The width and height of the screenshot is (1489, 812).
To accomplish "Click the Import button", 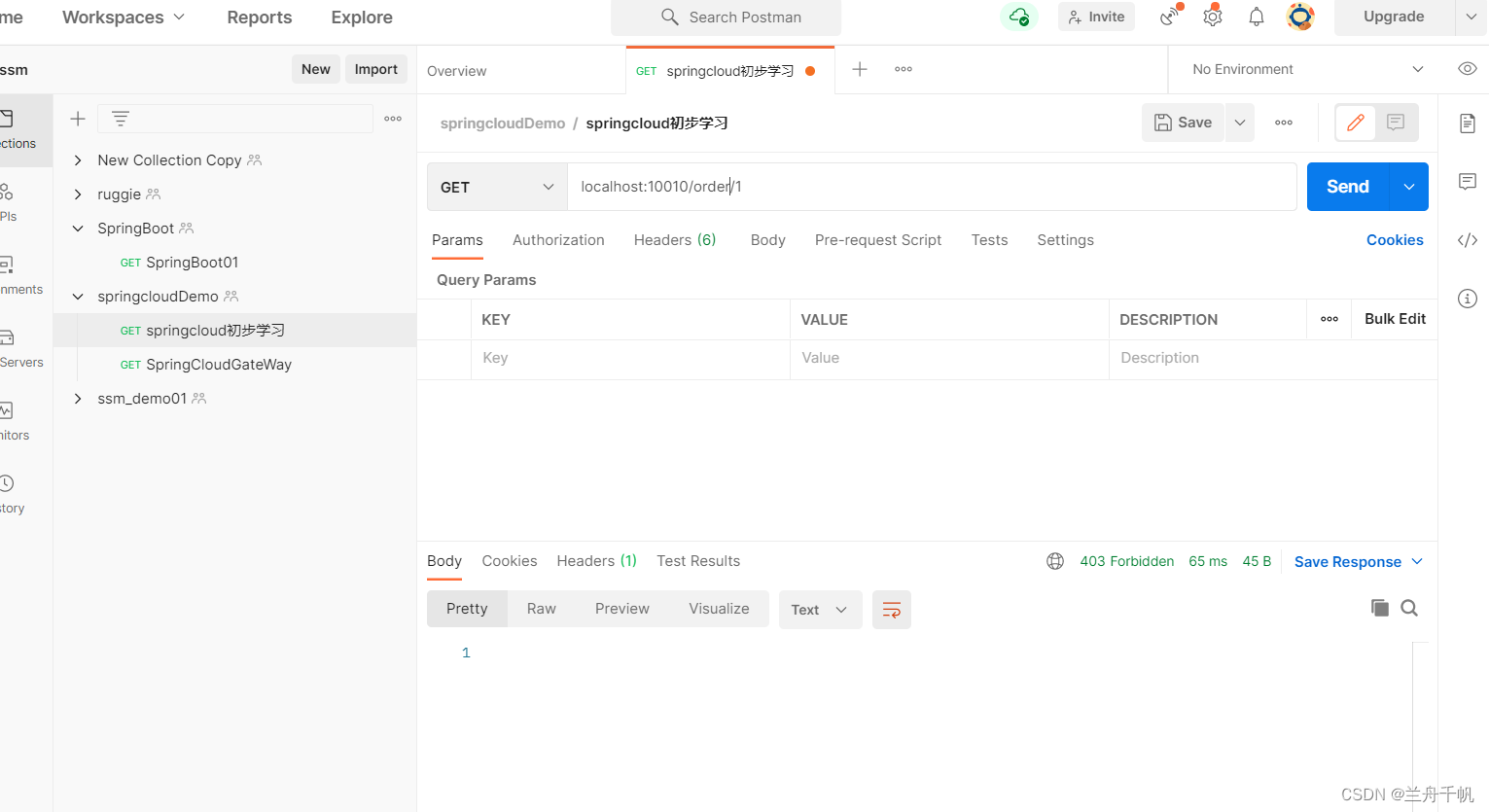I will click(376, 69).
